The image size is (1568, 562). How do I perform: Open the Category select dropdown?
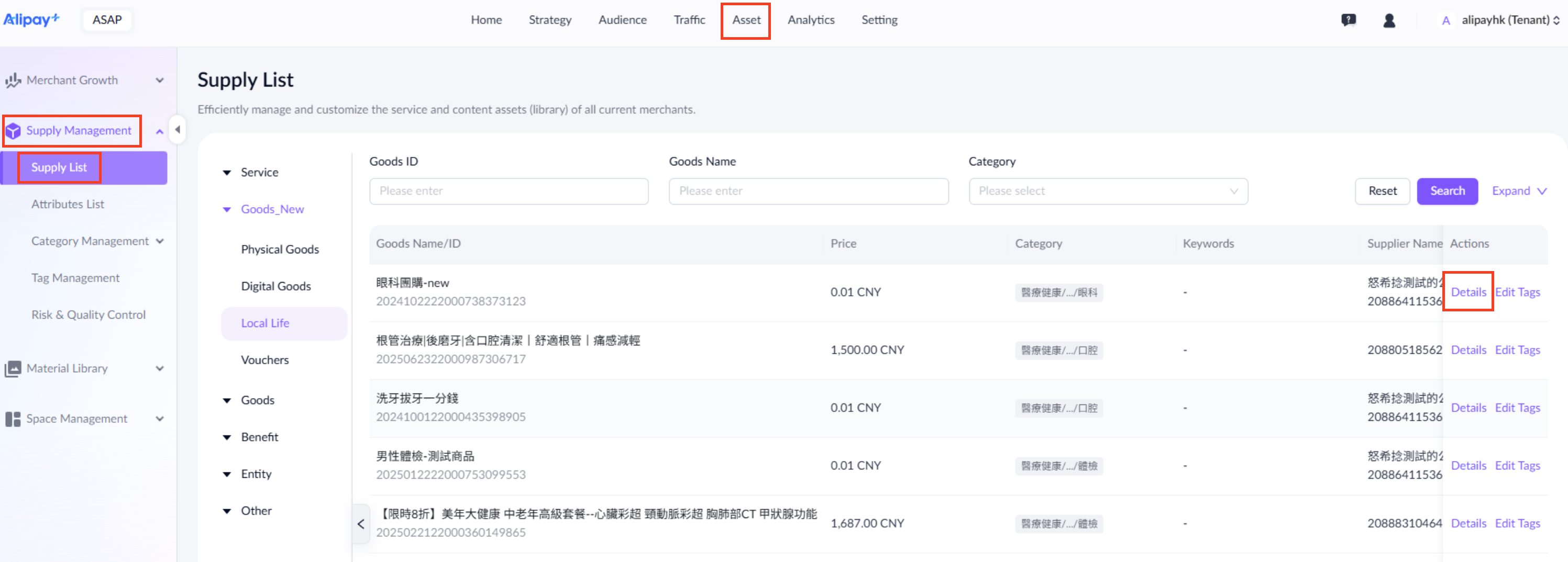click(1108, 191)
